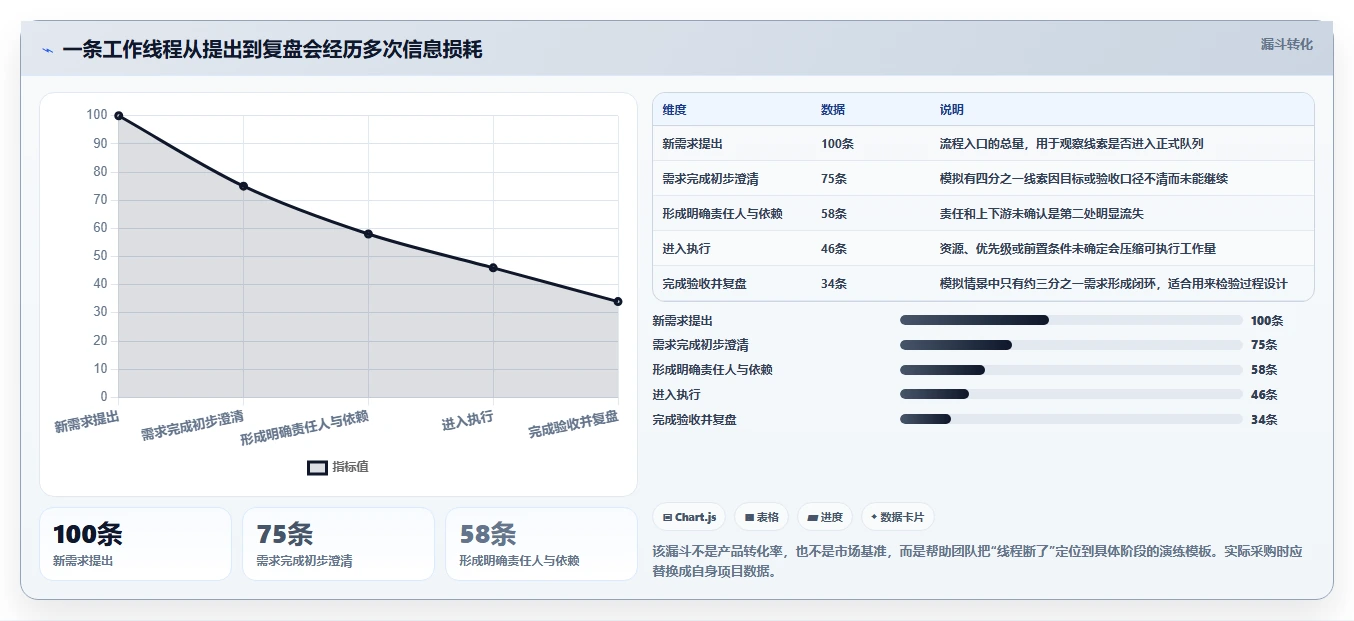Click y-axis value 100 in chart
Screen dimensions: 1354x621
pyautogui.click(x=97, y=115)
